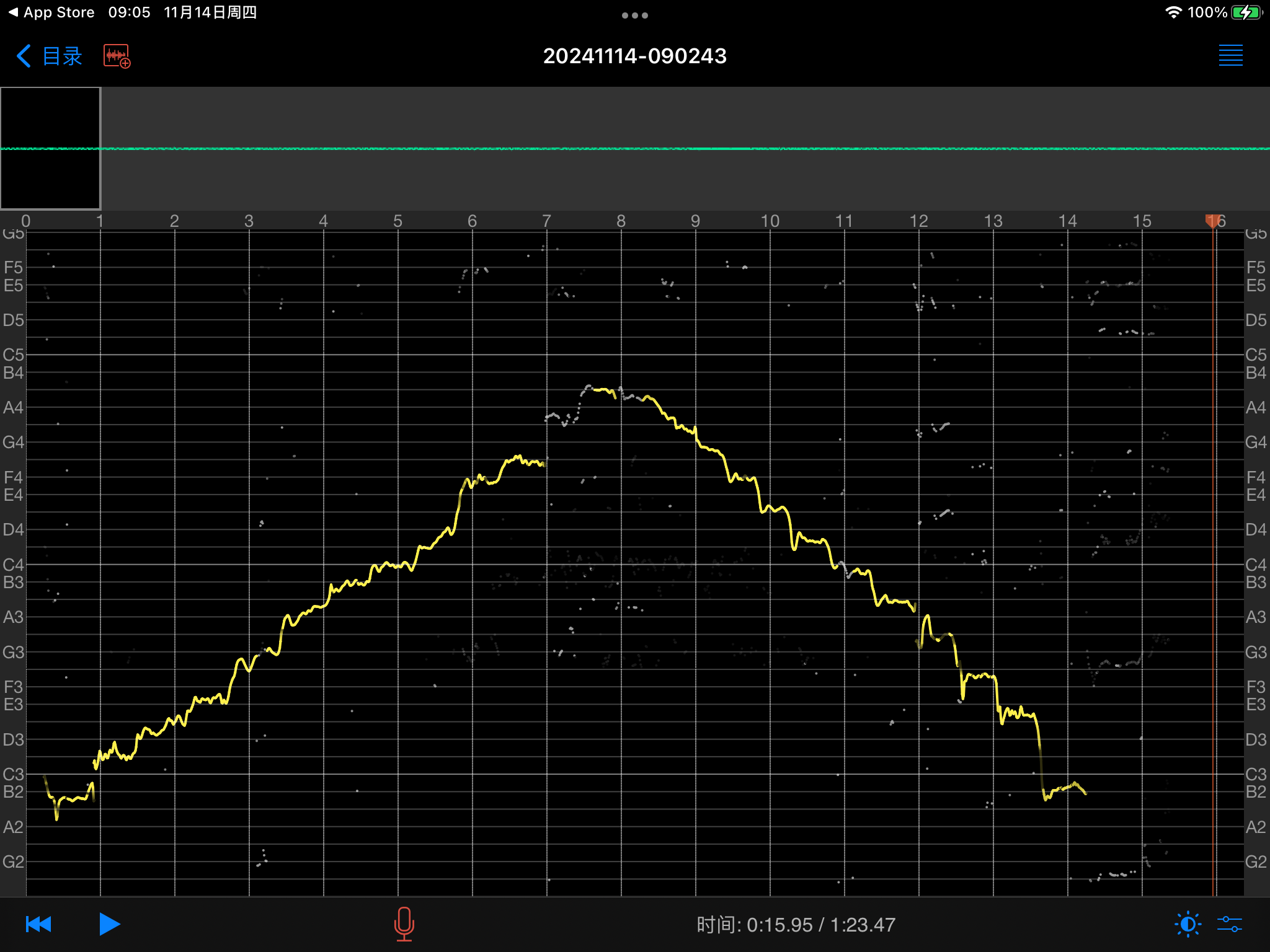Tap the three-dot multitasking indicator
Viewport: 1270px width, 952px height.
635,15
